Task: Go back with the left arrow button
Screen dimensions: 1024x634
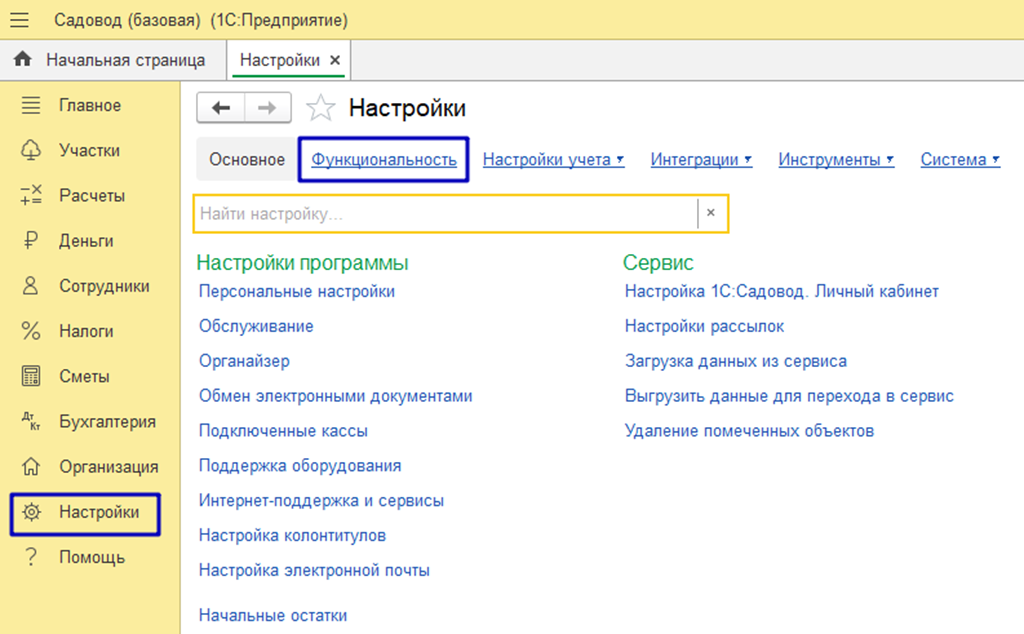Action: (221, 108)
